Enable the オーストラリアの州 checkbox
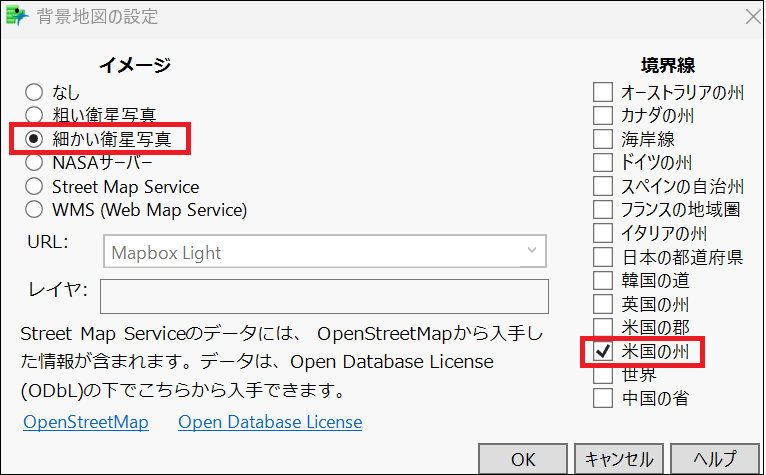Image resolution: width=766 pixels, height=475 pixels. [x=602, y=92]
